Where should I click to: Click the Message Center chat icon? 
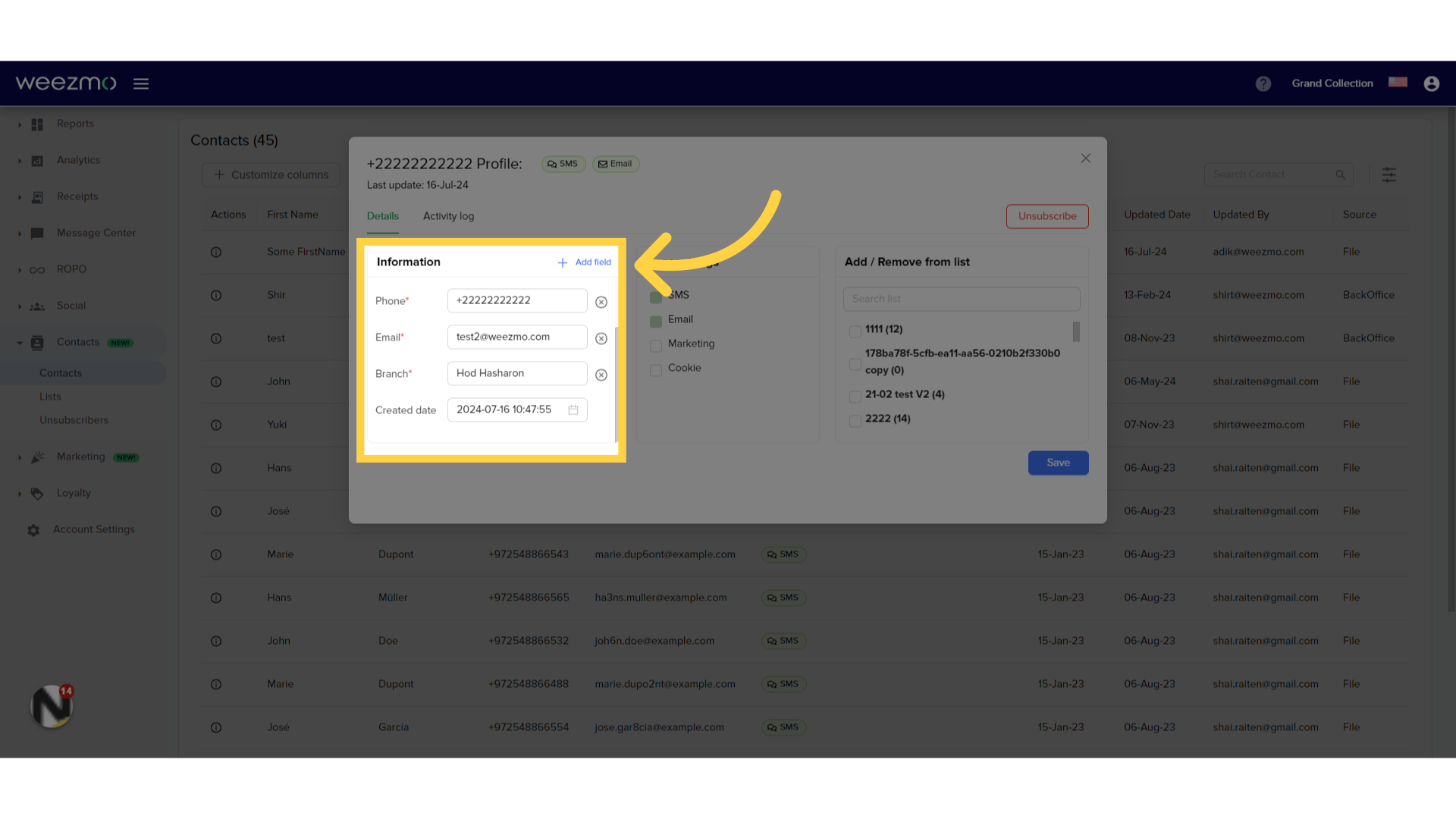pyautogui.click(x=37, y=234)
